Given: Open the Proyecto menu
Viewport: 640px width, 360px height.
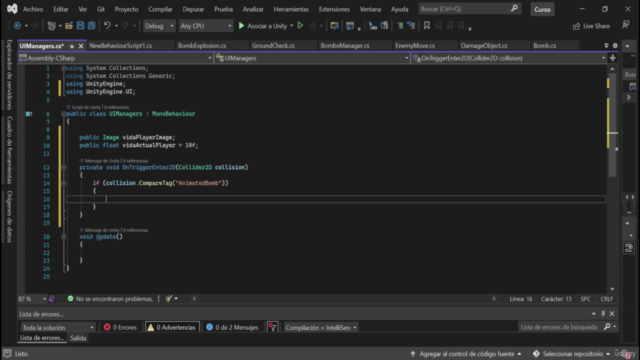Looking at the screenshot, I should pos(126,9).
